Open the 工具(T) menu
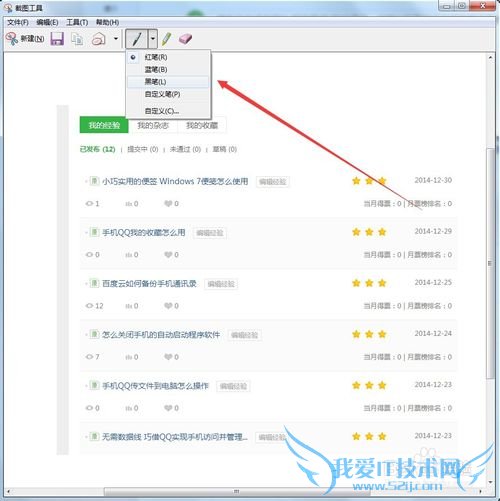 tap(77, 22)
